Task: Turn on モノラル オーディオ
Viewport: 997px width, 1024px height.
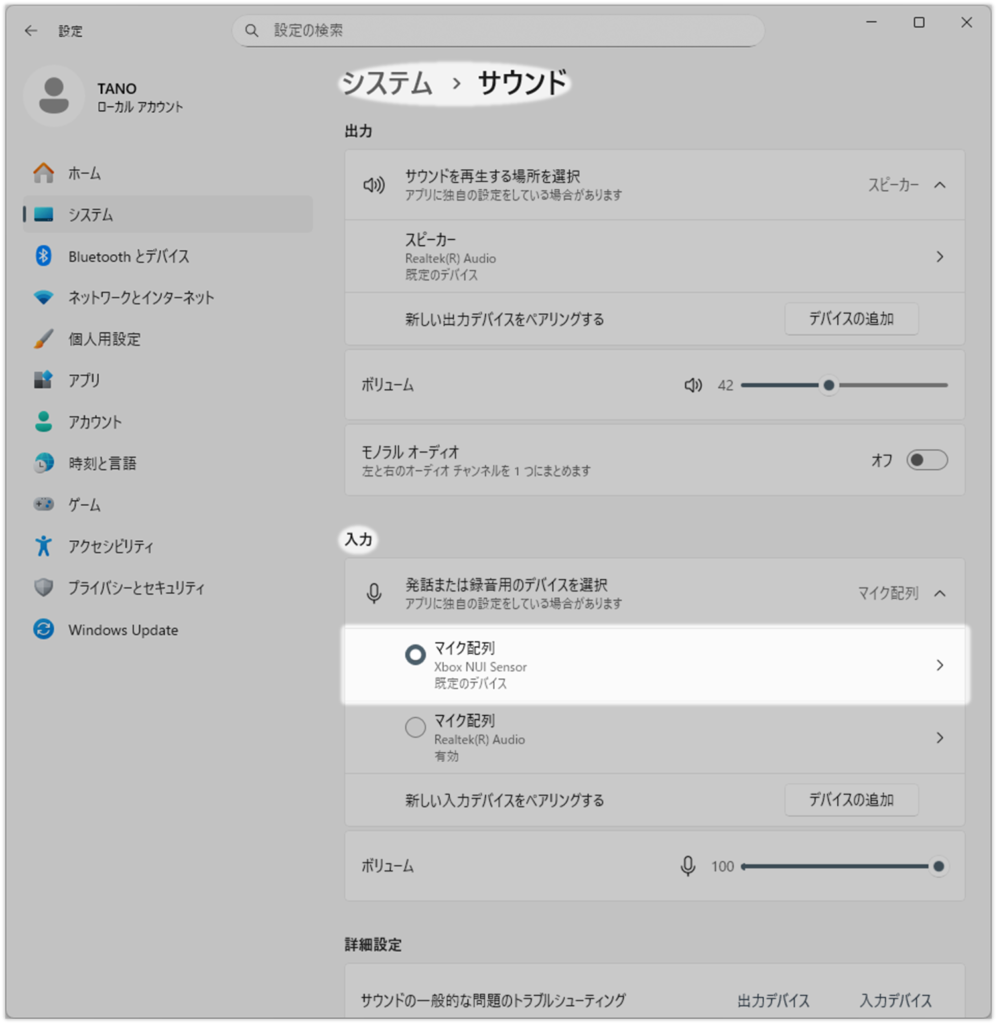Action: tap(926, 460)
